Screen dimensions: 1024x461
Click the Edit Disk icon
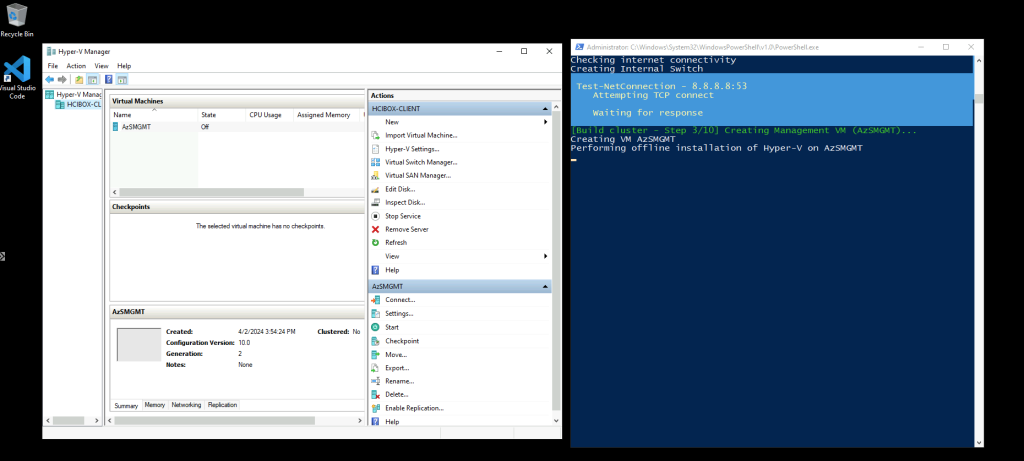coord(376,189)
